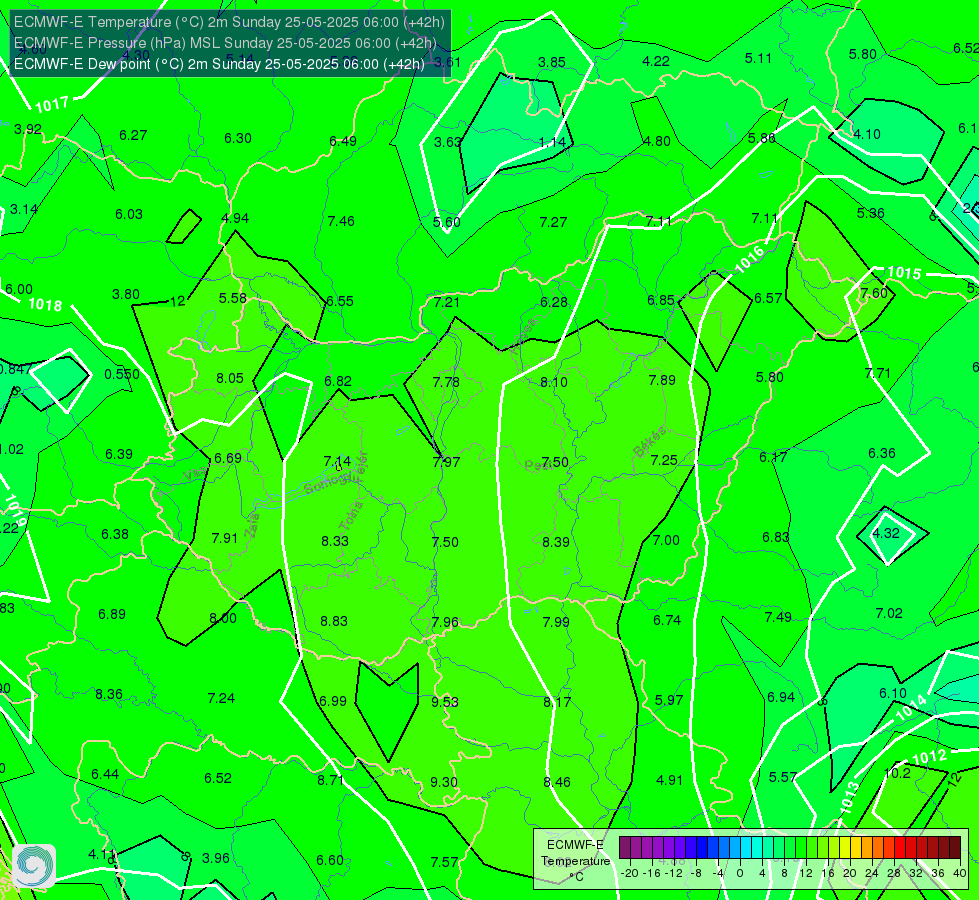Click the isobar label '1017'
The height and width of the screenshot is (900, 979).
52,104
